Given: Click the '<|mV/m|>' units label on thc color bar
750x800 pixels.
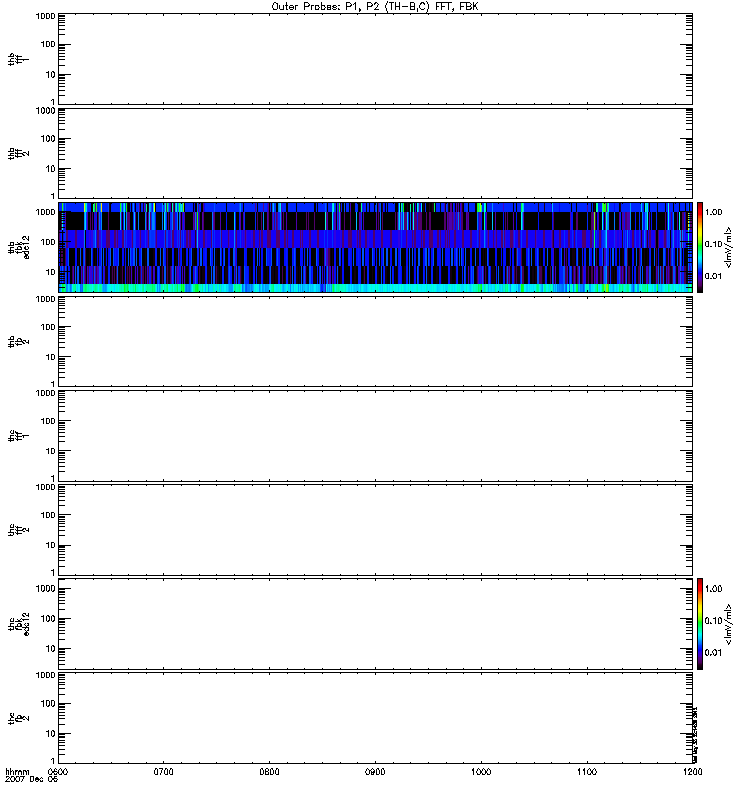Looking at the screenshot, I should [729, 624].
